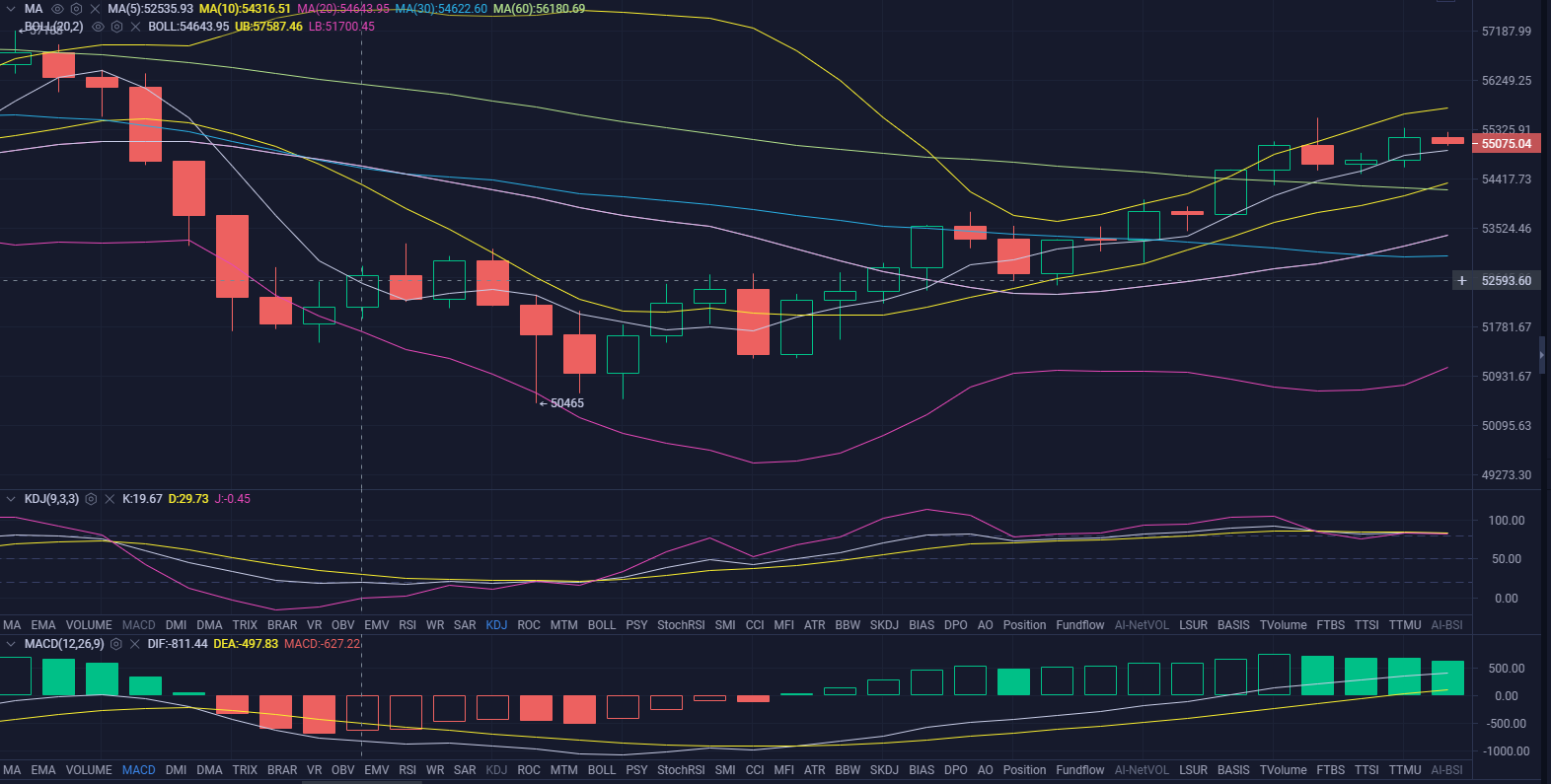Click the 49273.30 price axis label
This screenshot has width=1551, height=784.
pyautogui.click(x=1507, y=475)
